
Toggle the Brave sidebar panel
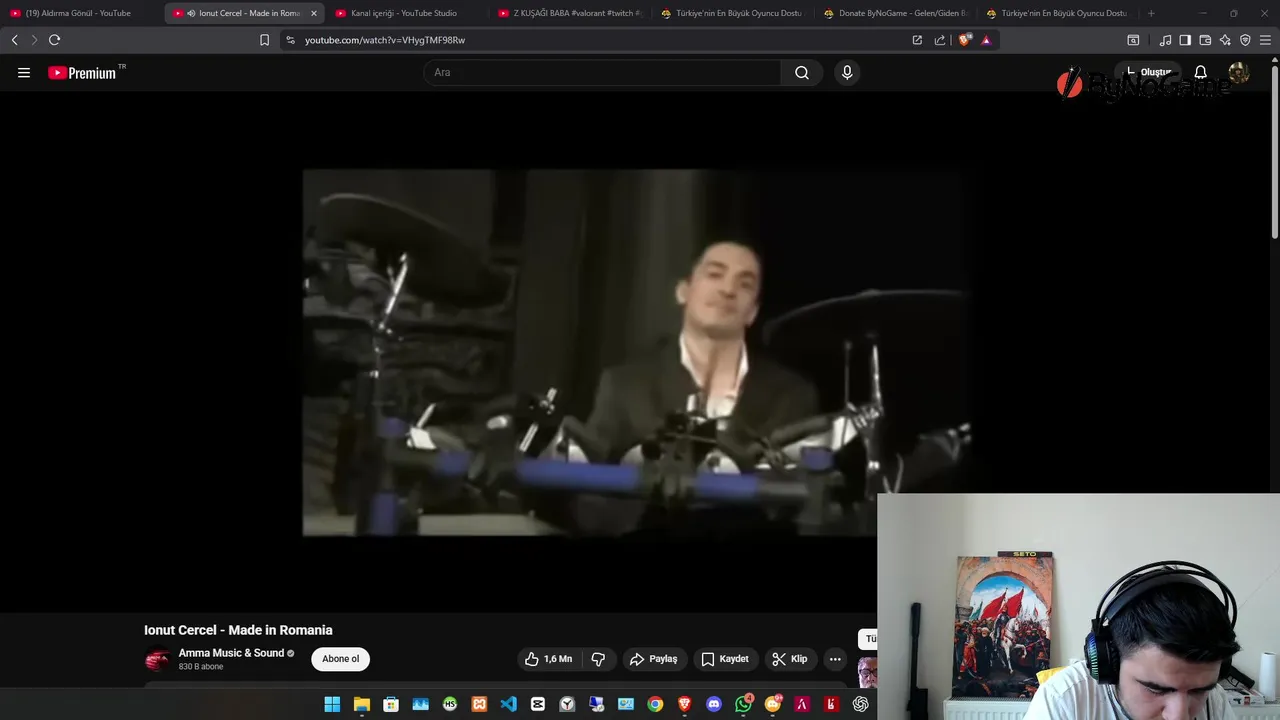[x=1185, y=40]
